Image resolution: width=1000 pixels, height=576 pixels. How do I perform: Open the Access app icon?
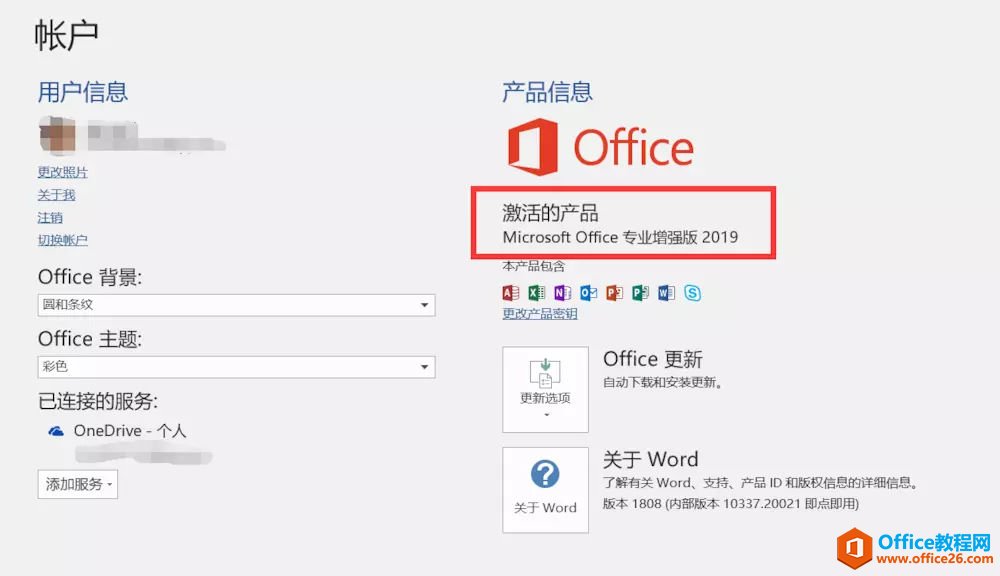pyautogui.click(x=512, y=293)
